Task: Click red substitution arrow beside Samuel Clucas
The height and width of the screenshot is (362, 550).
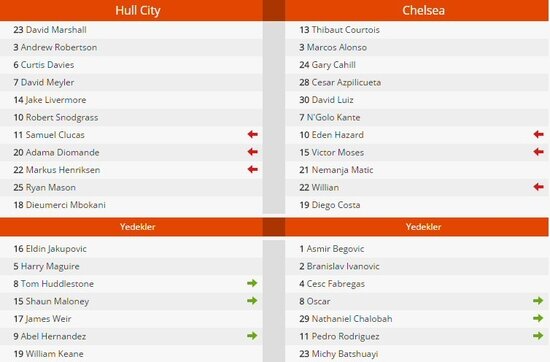Action: tap(253, 134)
